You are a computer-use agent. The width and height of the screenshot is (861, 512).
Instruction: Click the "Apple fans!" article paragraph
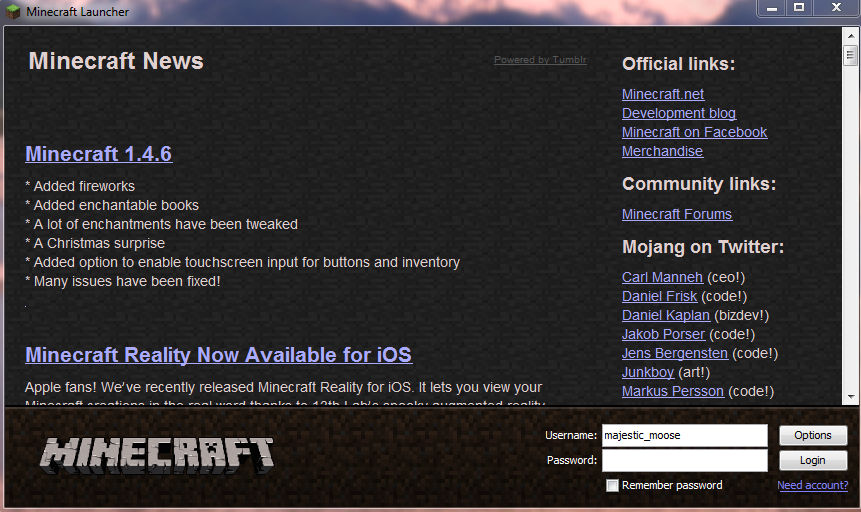283,394
